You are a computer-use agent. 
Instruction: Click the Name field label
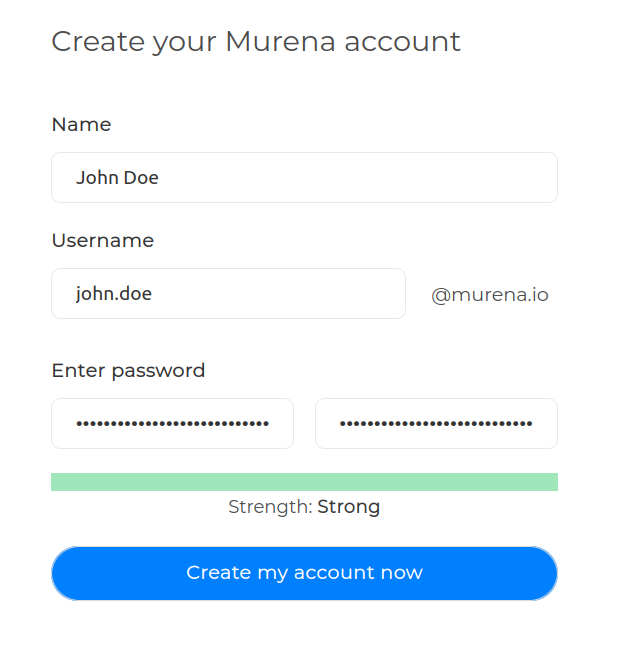click(81, 125)
